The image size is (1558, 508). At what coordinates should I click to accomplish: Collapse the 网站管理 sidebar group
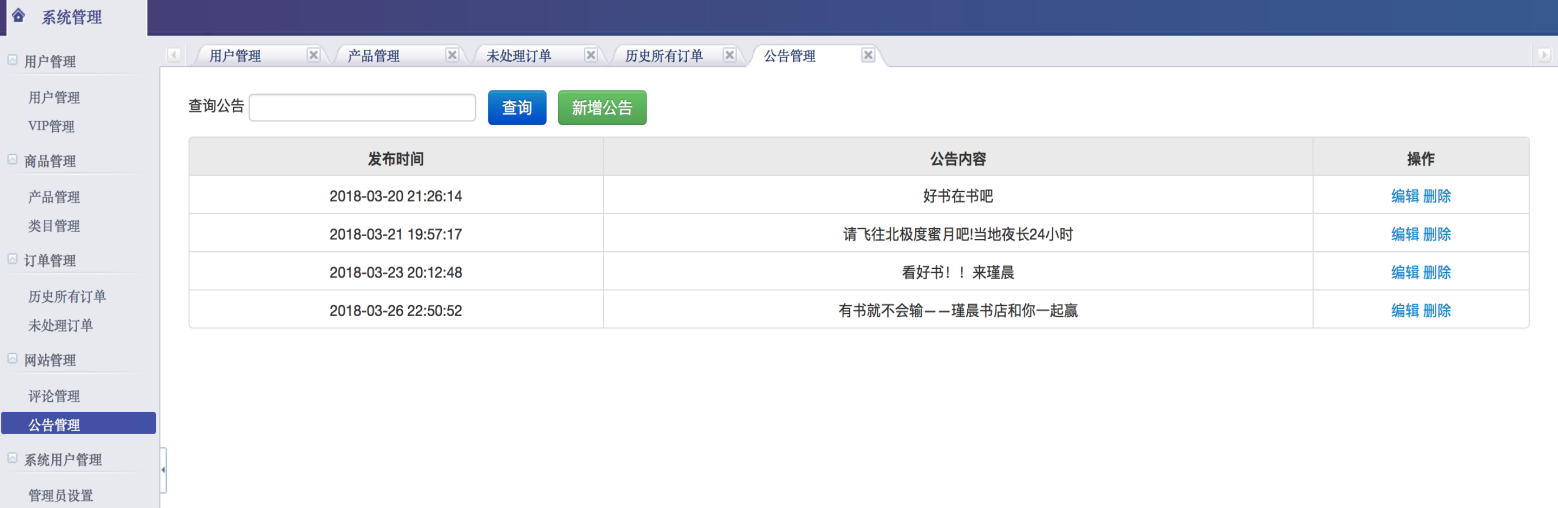point(12,359)
